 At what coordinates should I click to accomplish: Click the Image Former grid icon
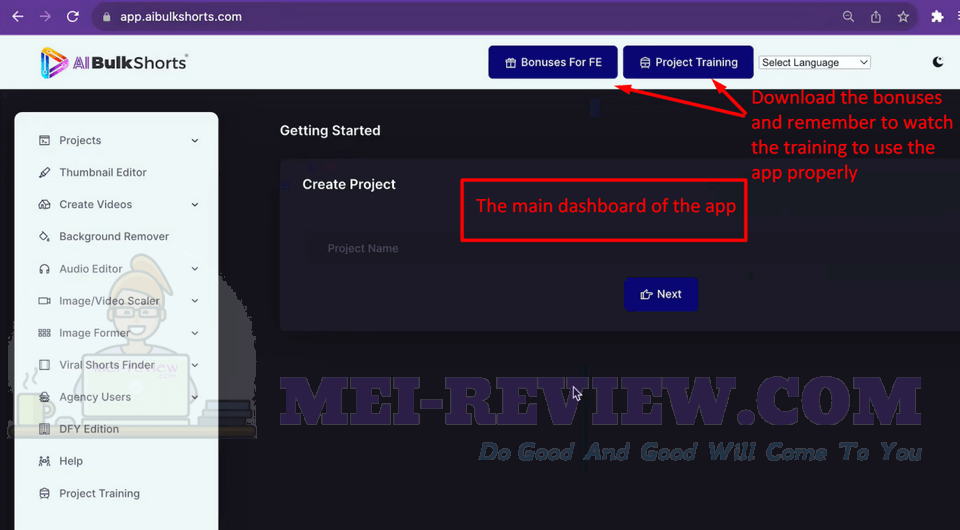[x=44, y=333]
